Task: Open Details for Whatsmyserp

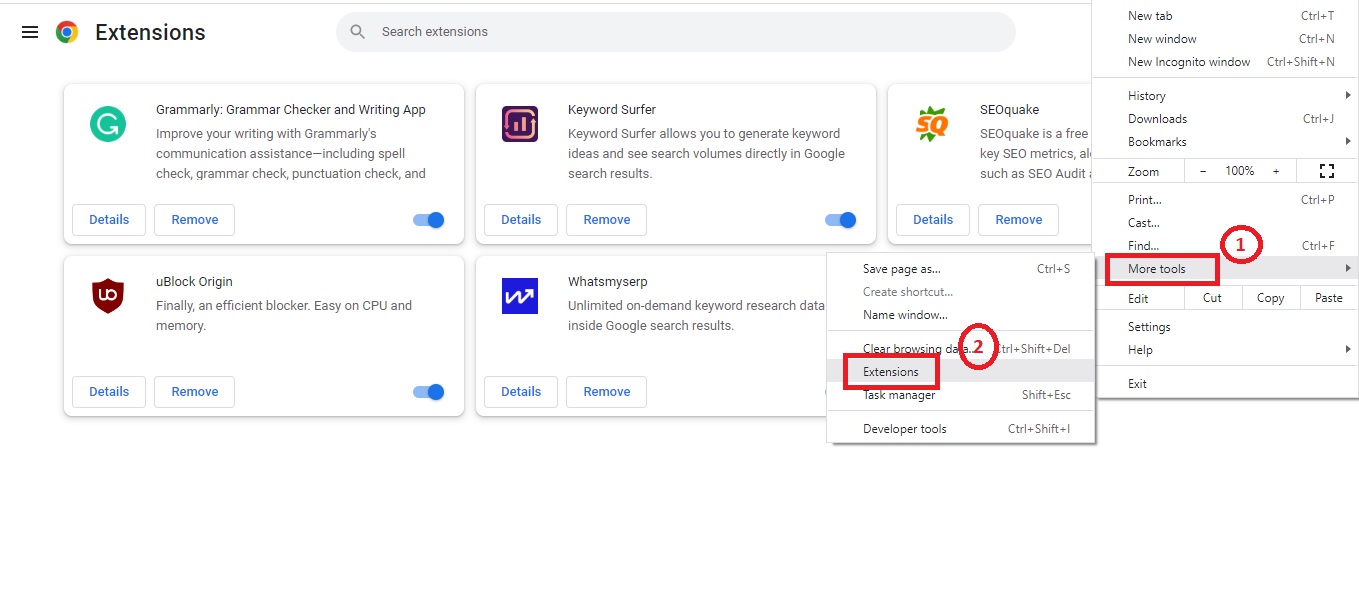Action: pyautogui.click(x=521, y=392)
